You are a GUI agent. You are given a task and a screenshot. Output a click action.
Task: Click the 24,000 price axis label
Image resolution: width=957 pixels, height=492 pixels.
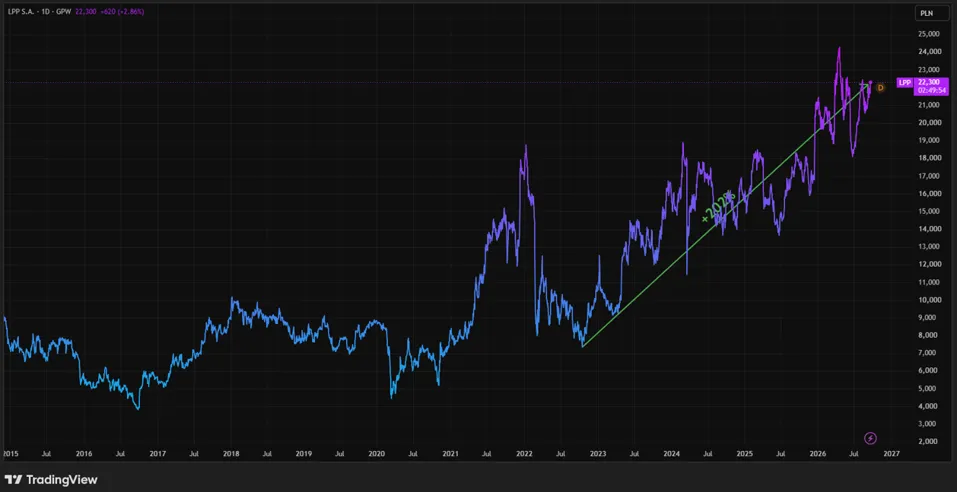928,52
